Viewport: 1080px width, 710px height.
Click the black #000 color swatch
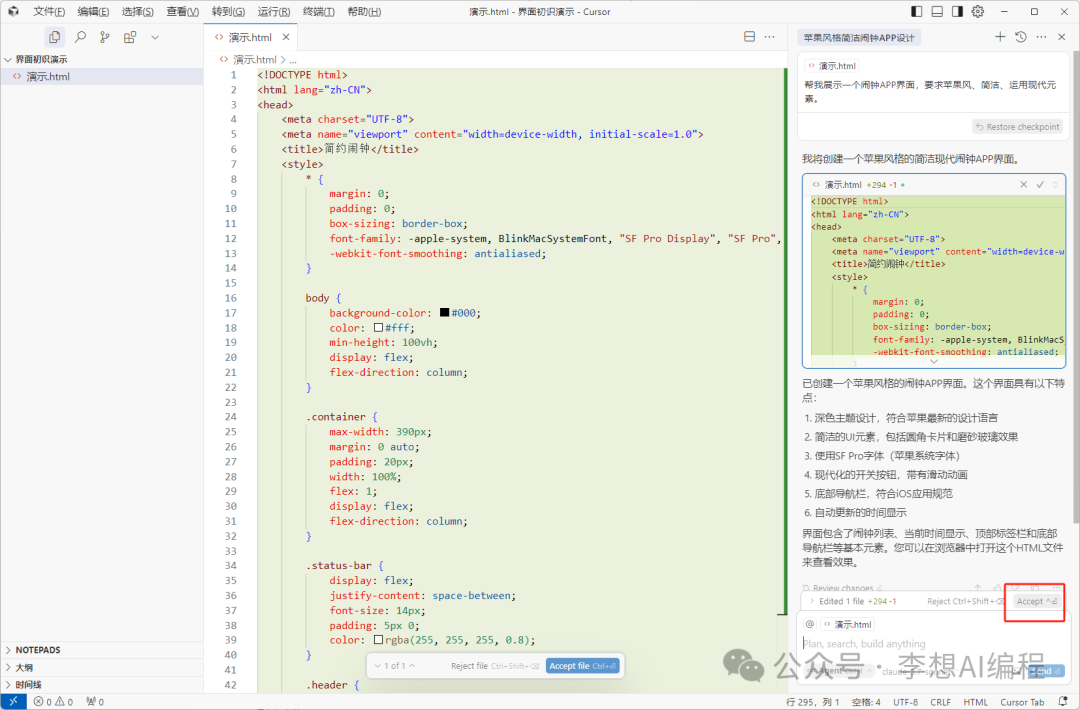tap(444, 313)
